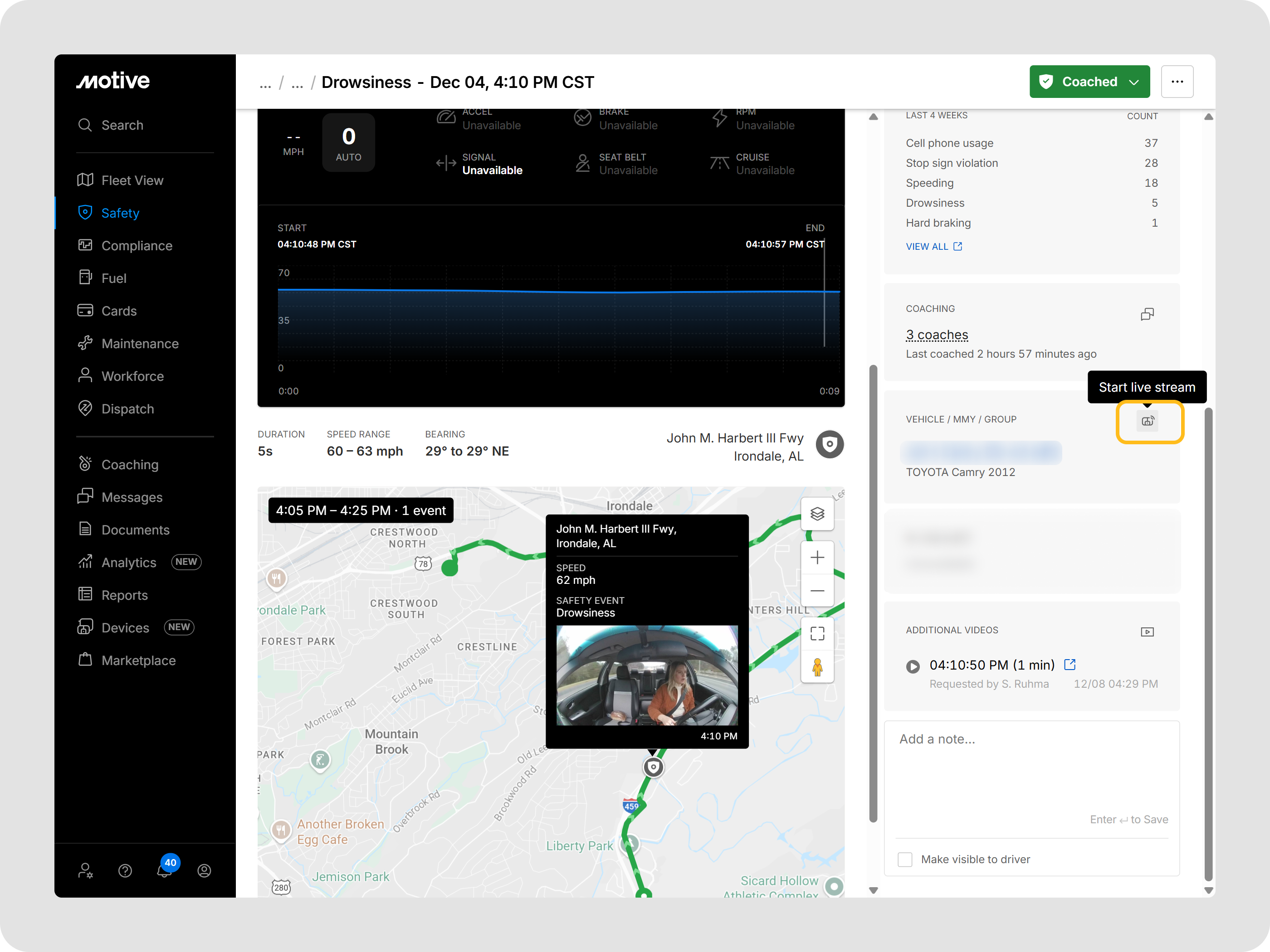Click the 0 AUTO gear indicator
The width and height of the screenshot is (1270, 952).
pos(348,142)
